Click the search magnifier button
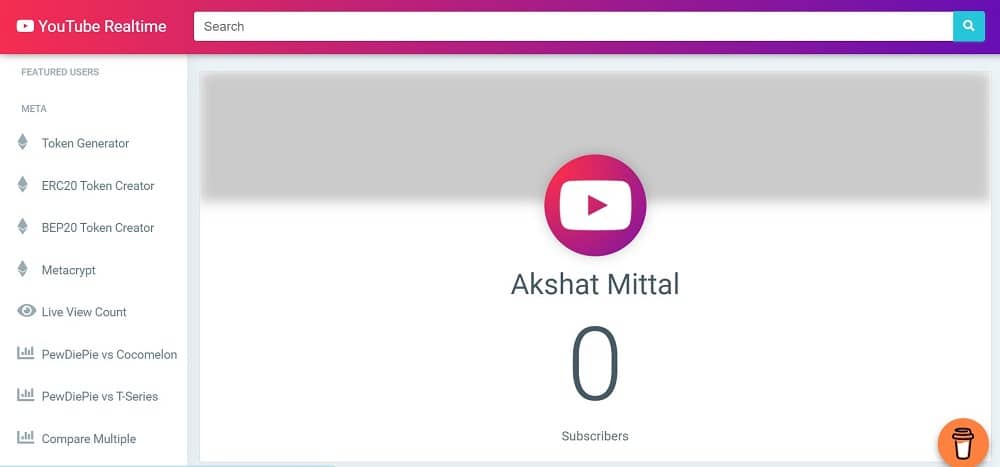 click(968, 26)
